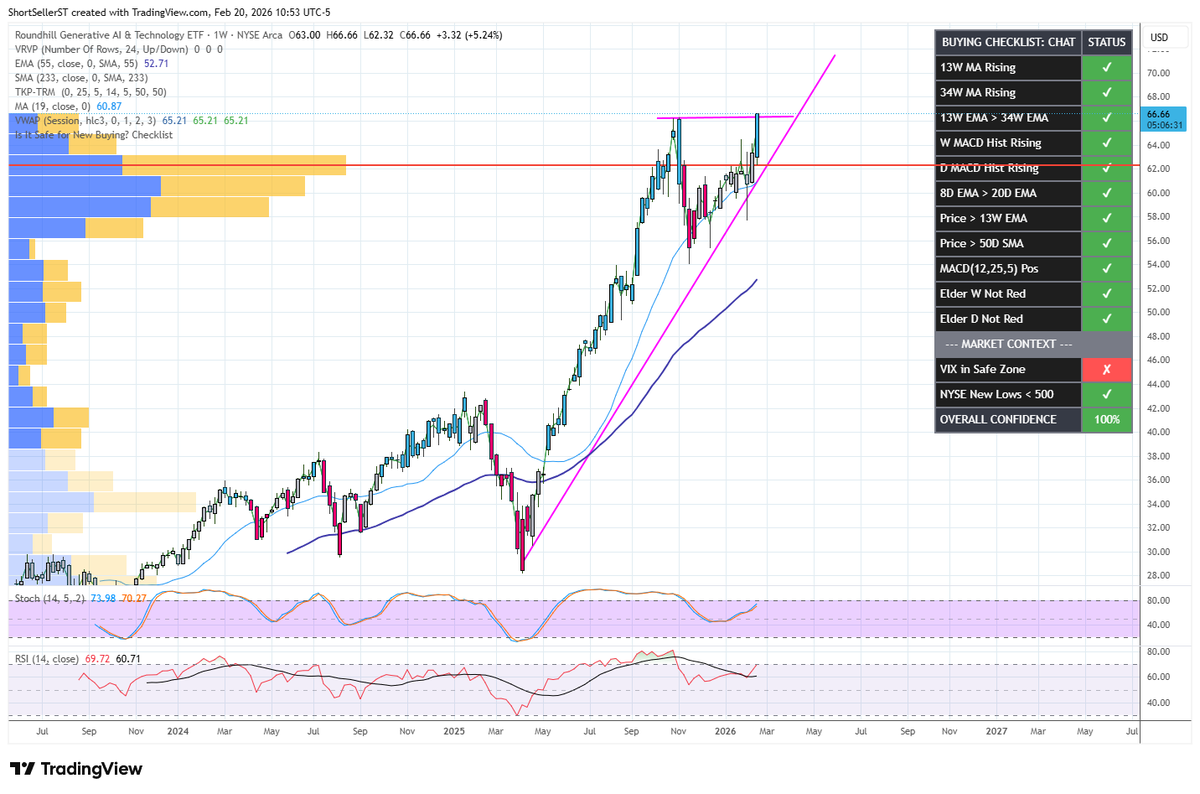This screenshot has width=1200, height=794.
Task: Click the checkmark status for 13W MA Rising
Action: (x=1107, y=67)
